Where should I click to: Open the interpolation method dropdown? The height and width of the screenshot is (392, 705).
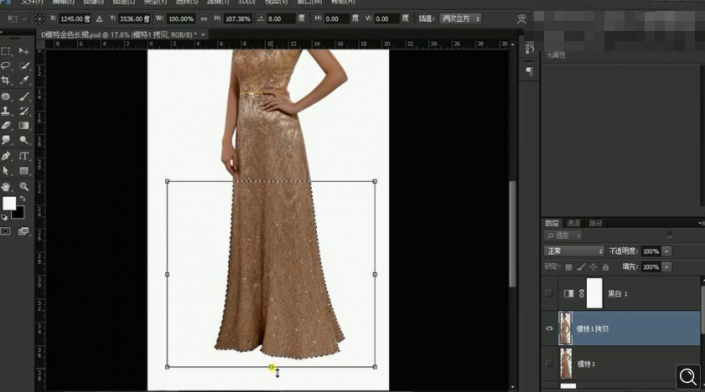pos(460,19)
